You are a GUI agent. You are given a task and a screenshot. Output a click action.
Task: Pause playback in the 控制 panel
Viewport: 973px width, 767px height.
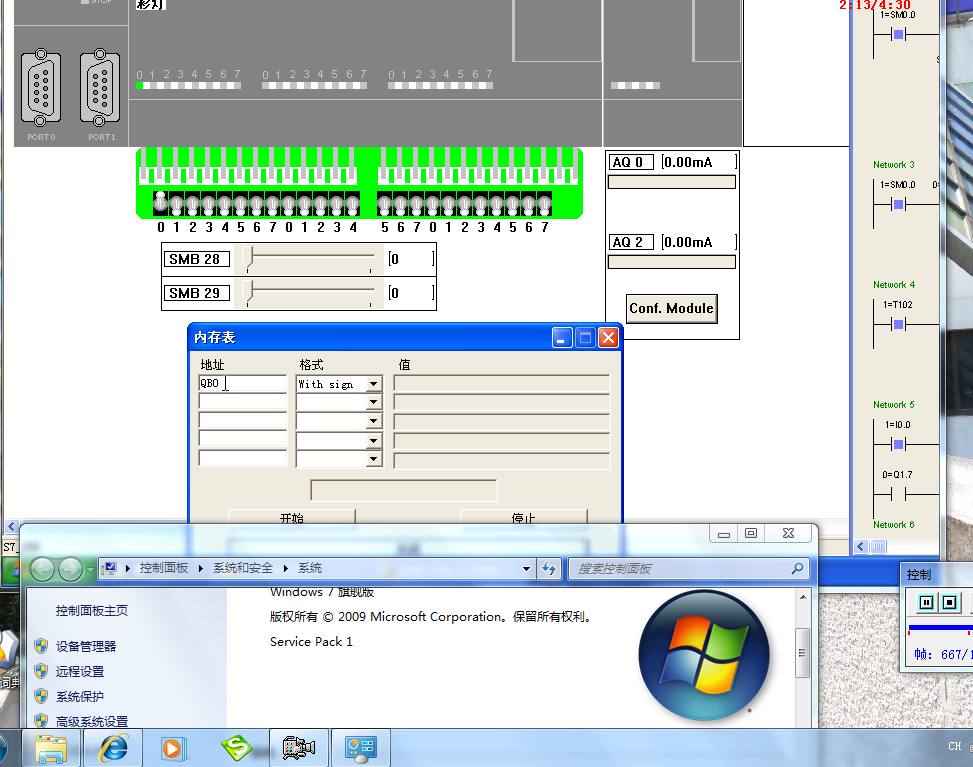[x=926, y=603]
